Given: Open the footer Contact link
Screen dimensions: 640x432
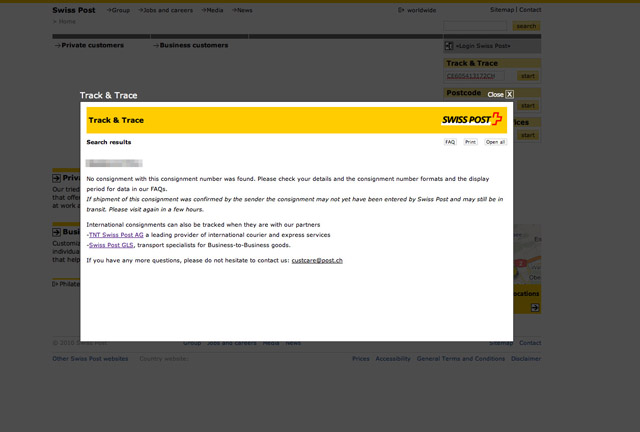Looking at the screenshot, I should tap(530, 343).
